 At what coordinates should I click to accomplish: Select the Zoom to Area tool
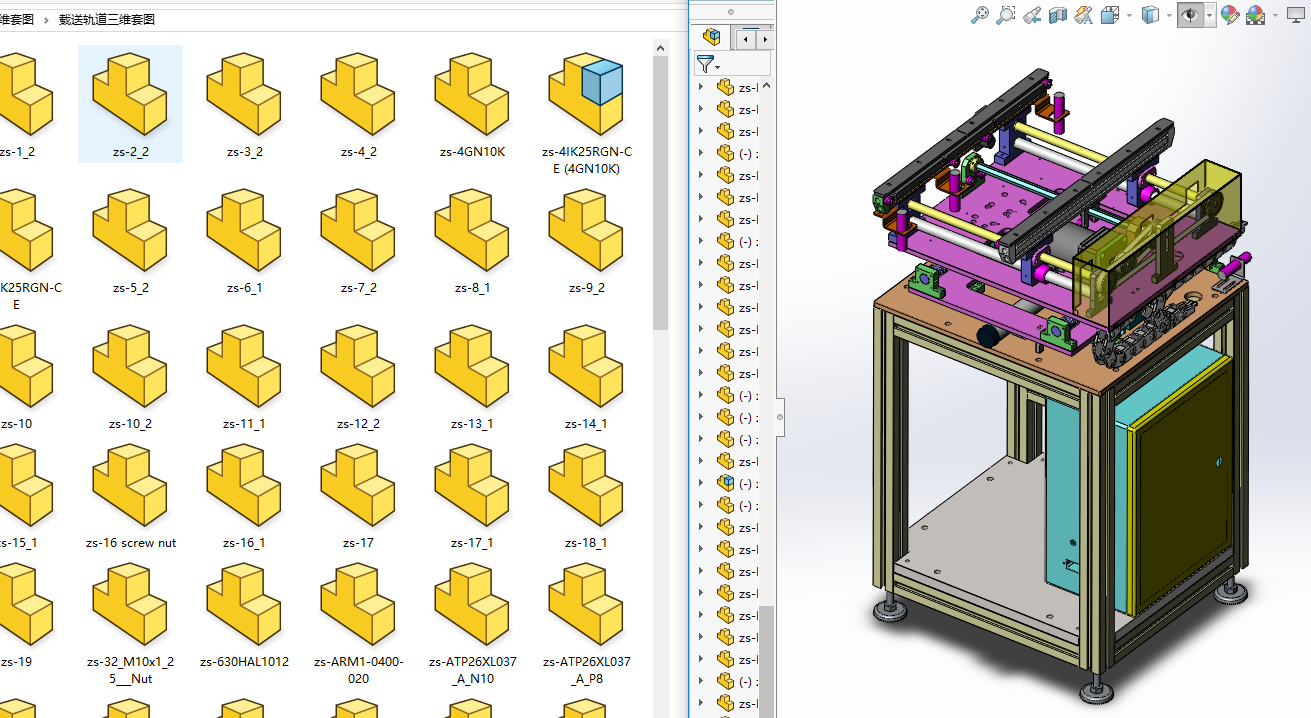(x=1006, y=15)
